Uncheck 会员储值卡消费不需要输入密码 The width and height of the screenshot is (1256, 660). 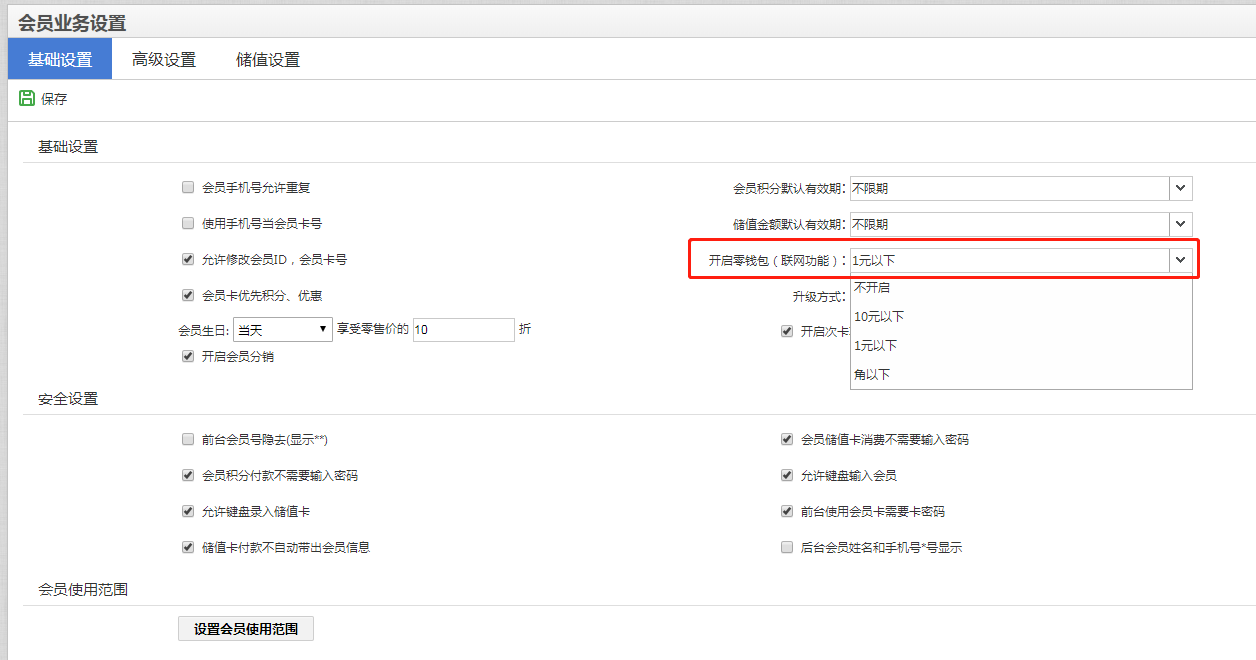787,439
